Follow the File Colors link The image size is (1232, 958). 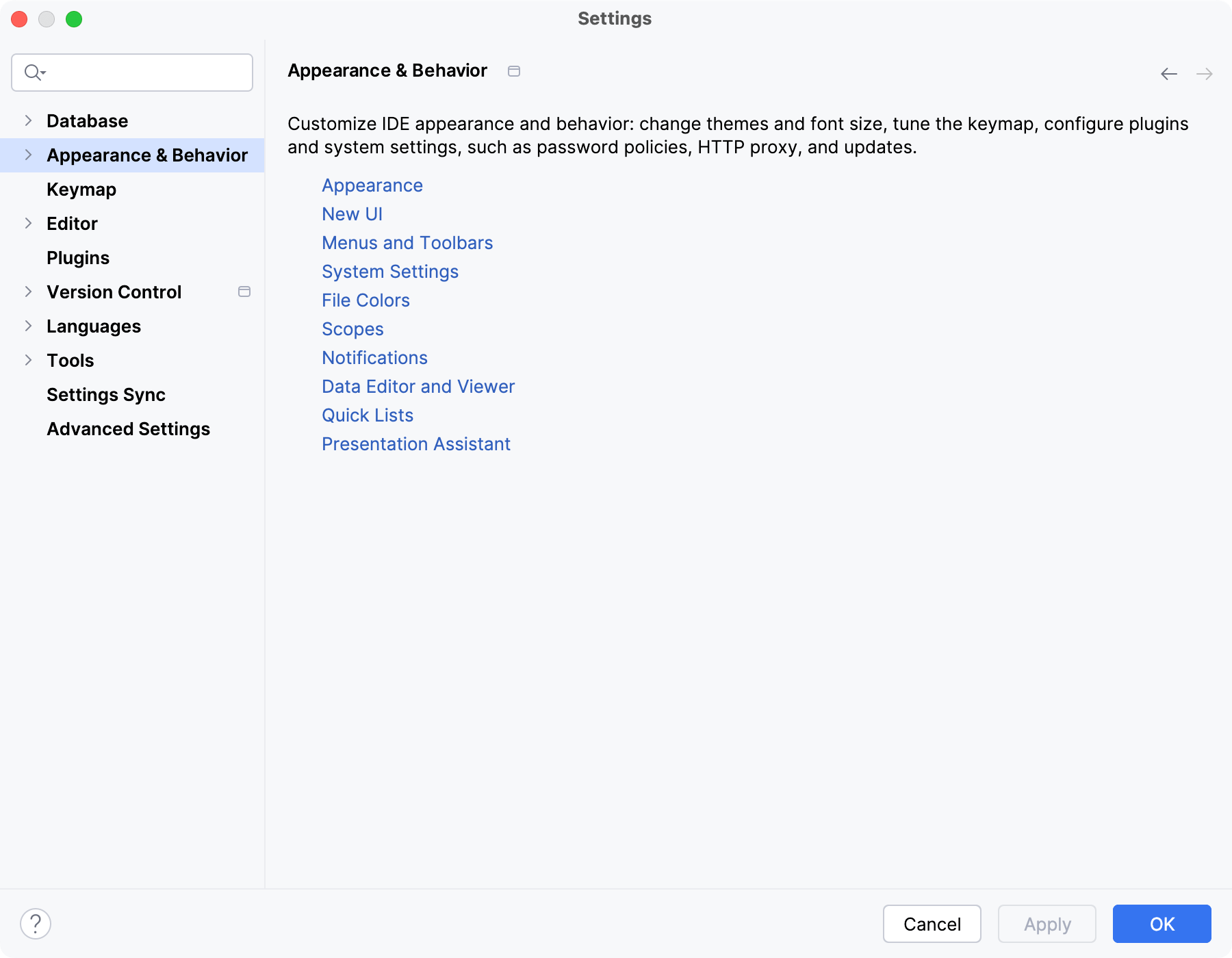coord(365,300)
